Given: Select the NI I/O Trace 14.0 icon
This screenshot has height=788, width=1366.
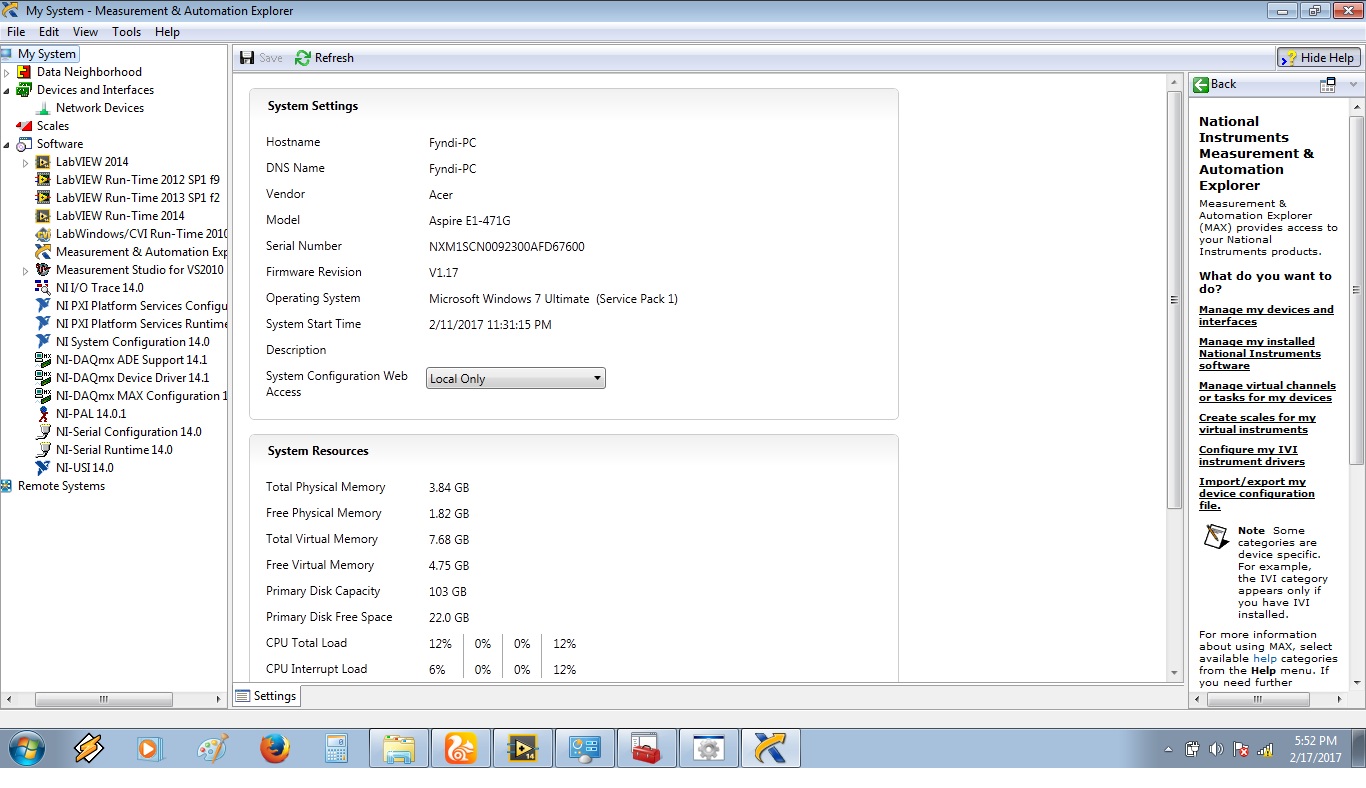Looking at the screenshot, I should pyautogui.click(x=43, y=288).
